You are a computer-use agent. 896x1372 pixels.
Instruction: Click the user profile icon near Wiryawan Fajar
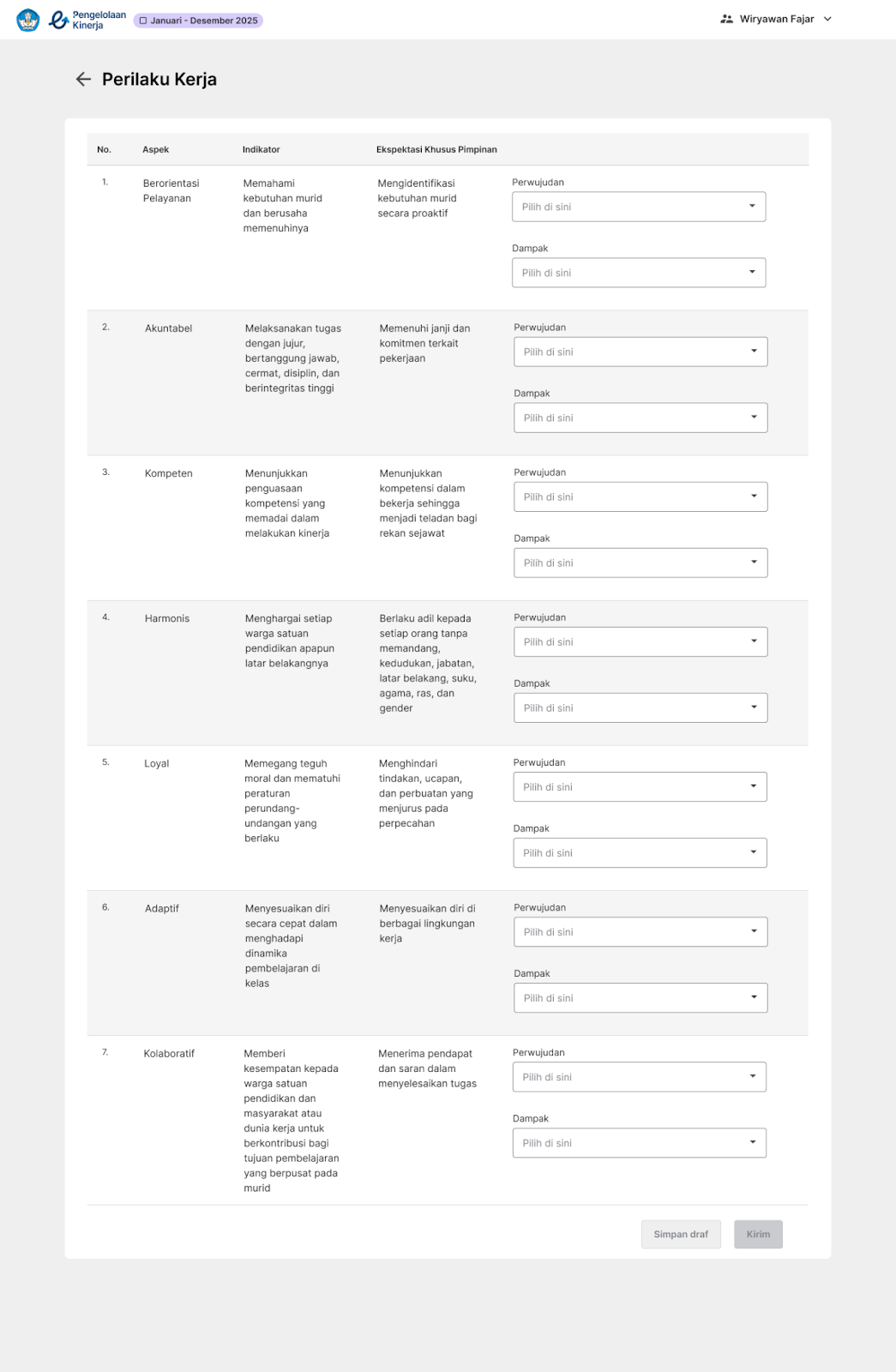pyautogui.click(x=726, y=19)
